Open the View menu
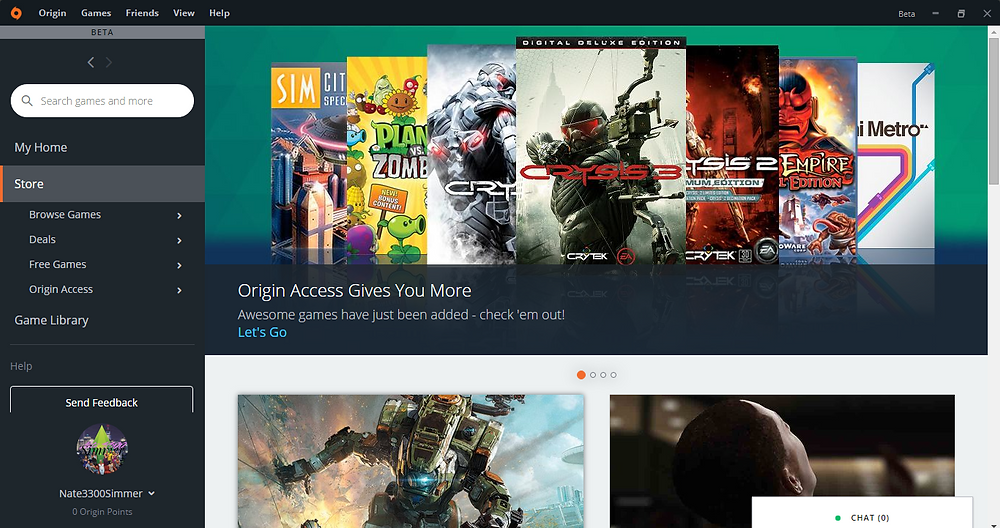Screen dimensions: 1000x528 [184, 13]
